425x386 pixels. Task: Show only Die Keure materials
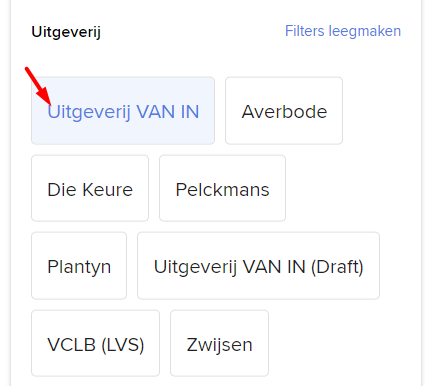coord(90,188)
